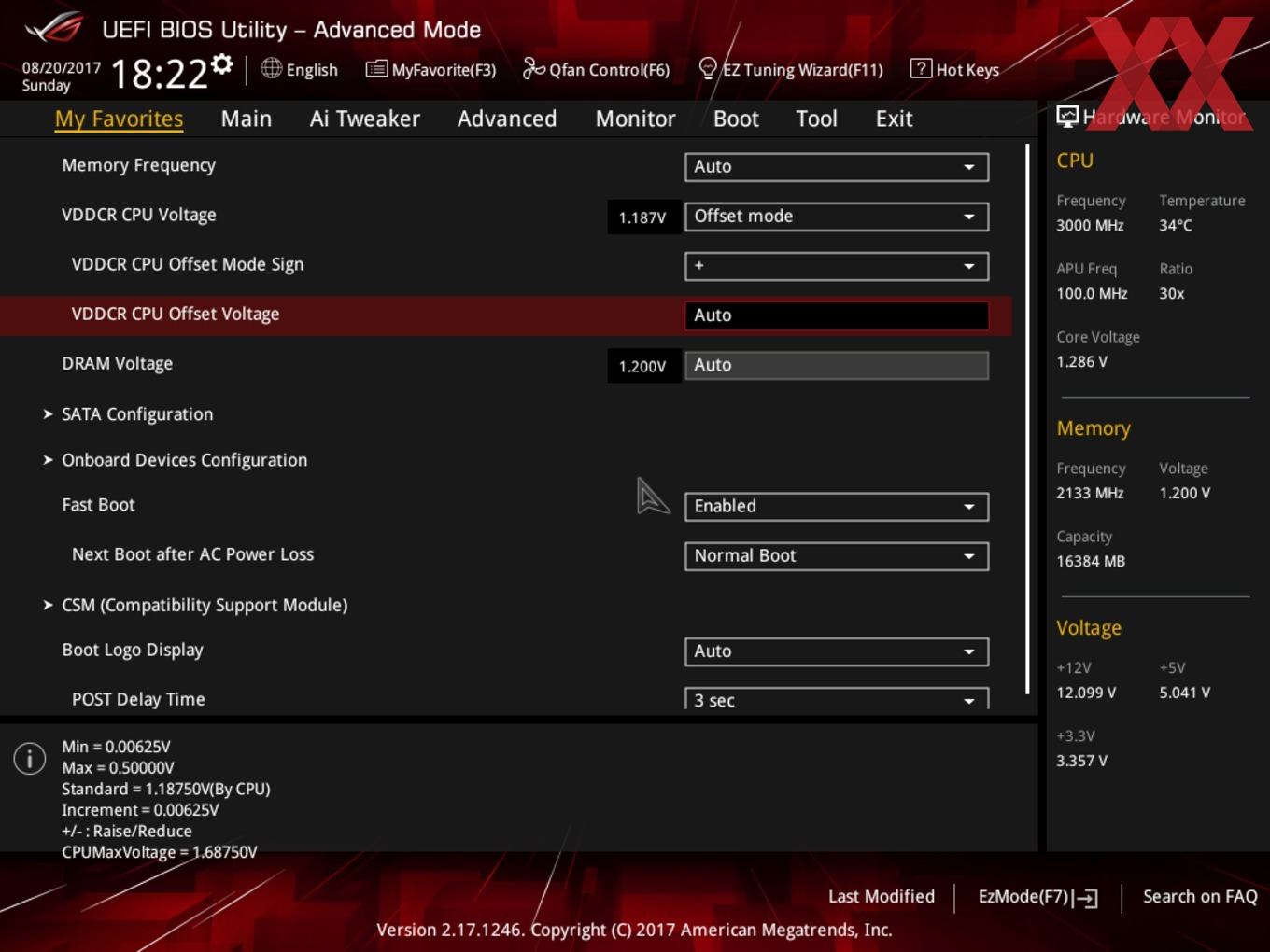This screenshot has width=1270, height=952.
Task: Open the POST Delay Time dropdown
Action: (837, 699)
